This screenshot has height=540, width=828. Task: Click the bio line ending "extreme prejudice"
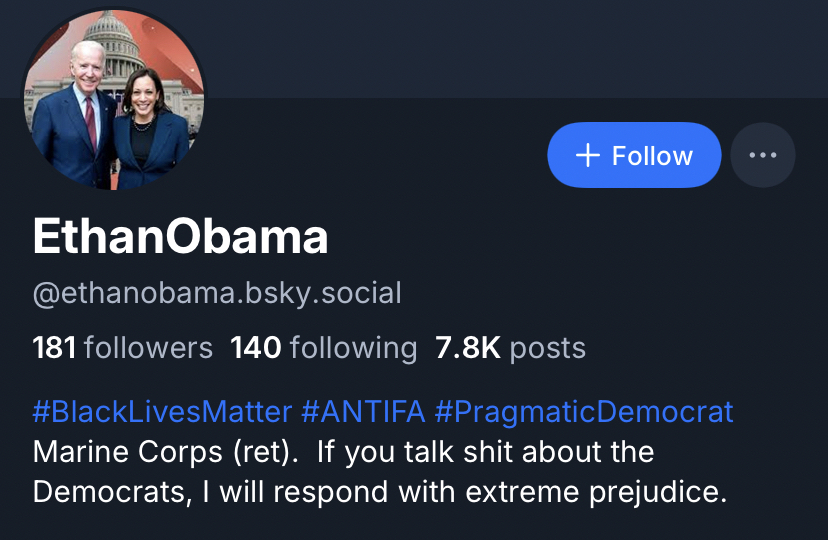[379, 492]
